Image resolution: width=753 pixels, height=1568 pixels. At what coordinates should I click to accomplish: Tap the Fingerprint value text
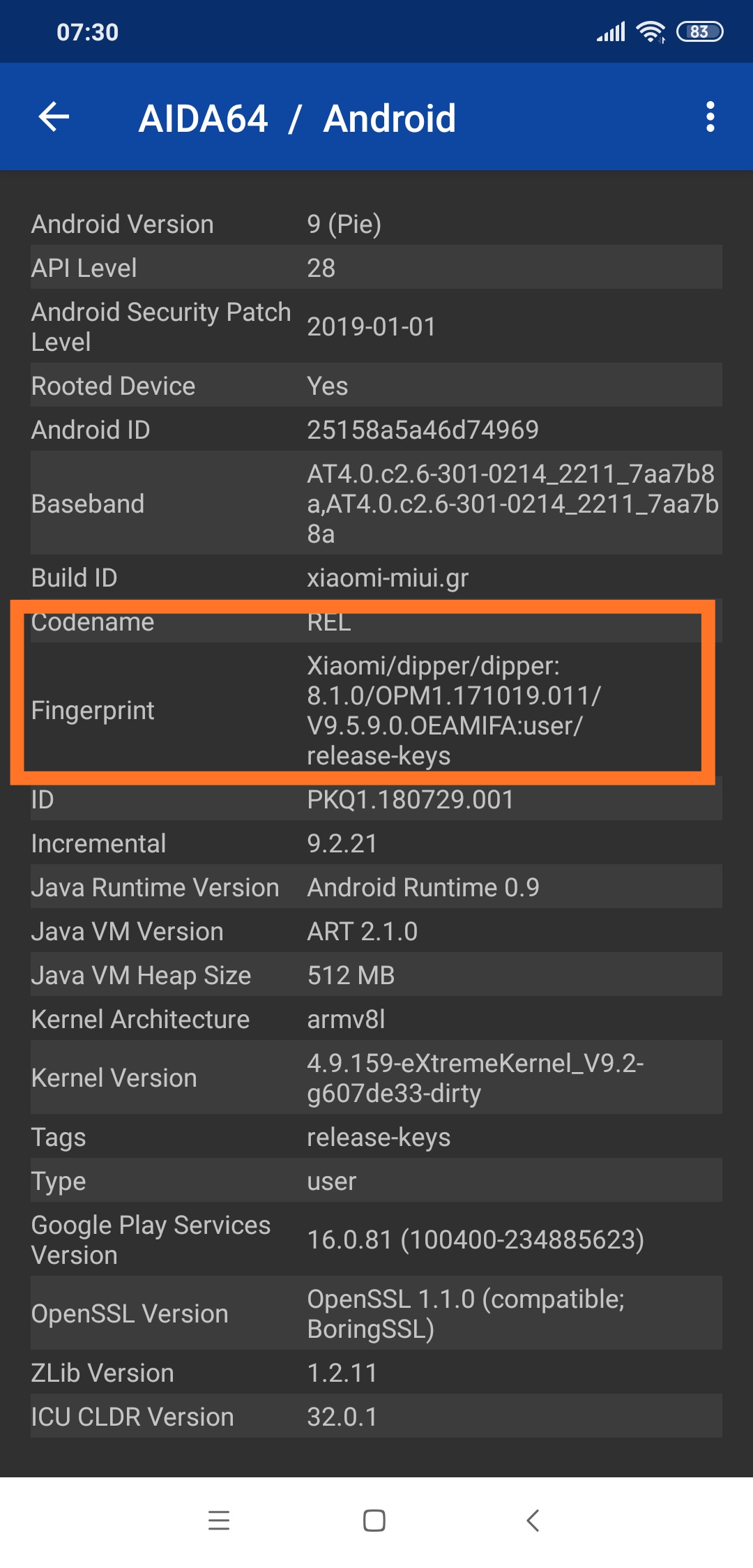453,710
